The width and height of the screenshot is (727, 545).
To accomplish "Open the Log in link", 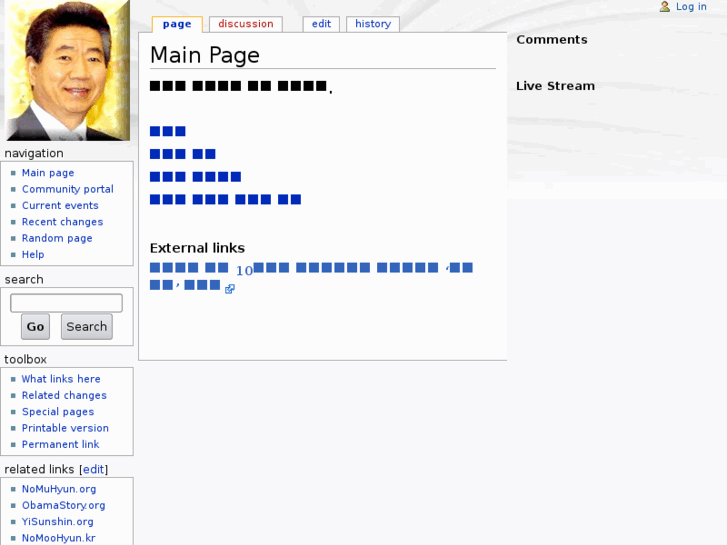I will [x=691, y=6].
